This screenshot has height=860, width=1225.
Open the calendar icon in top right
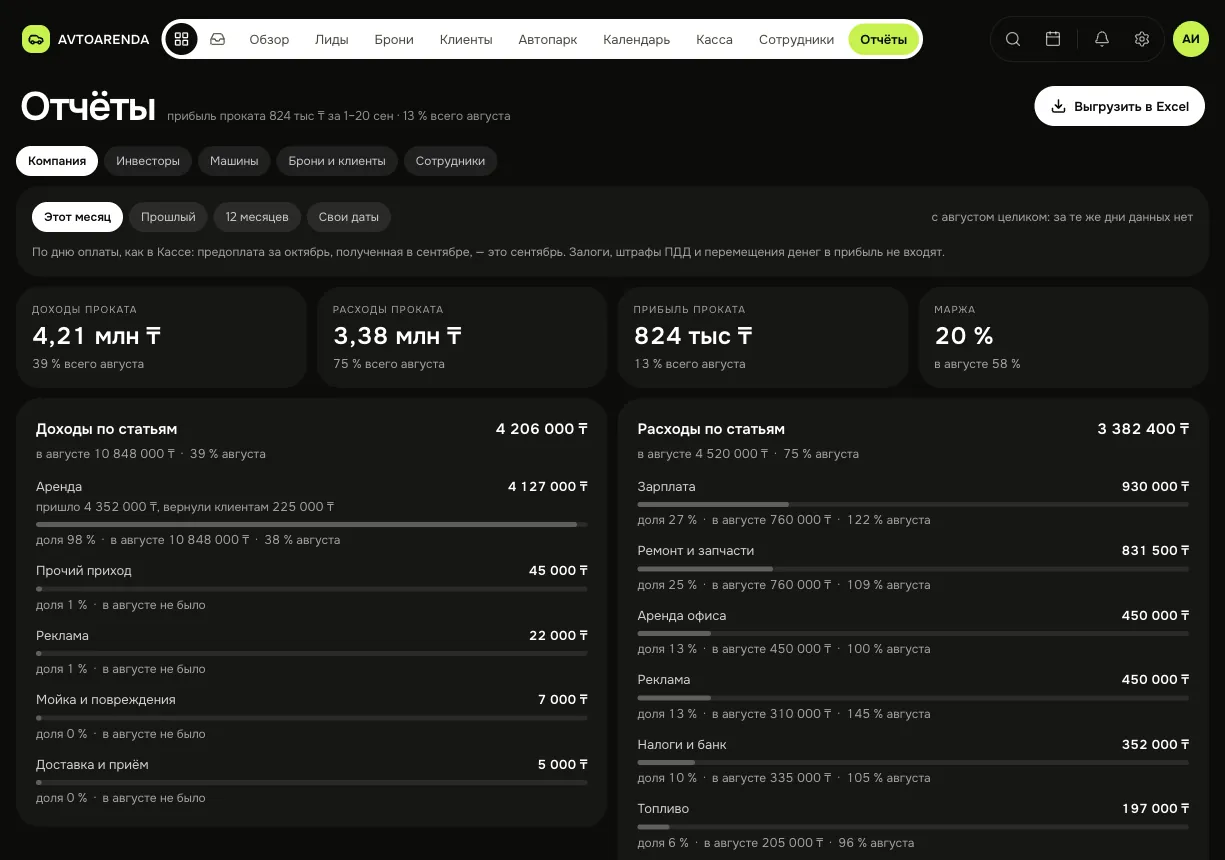(x=1053, y=39)
